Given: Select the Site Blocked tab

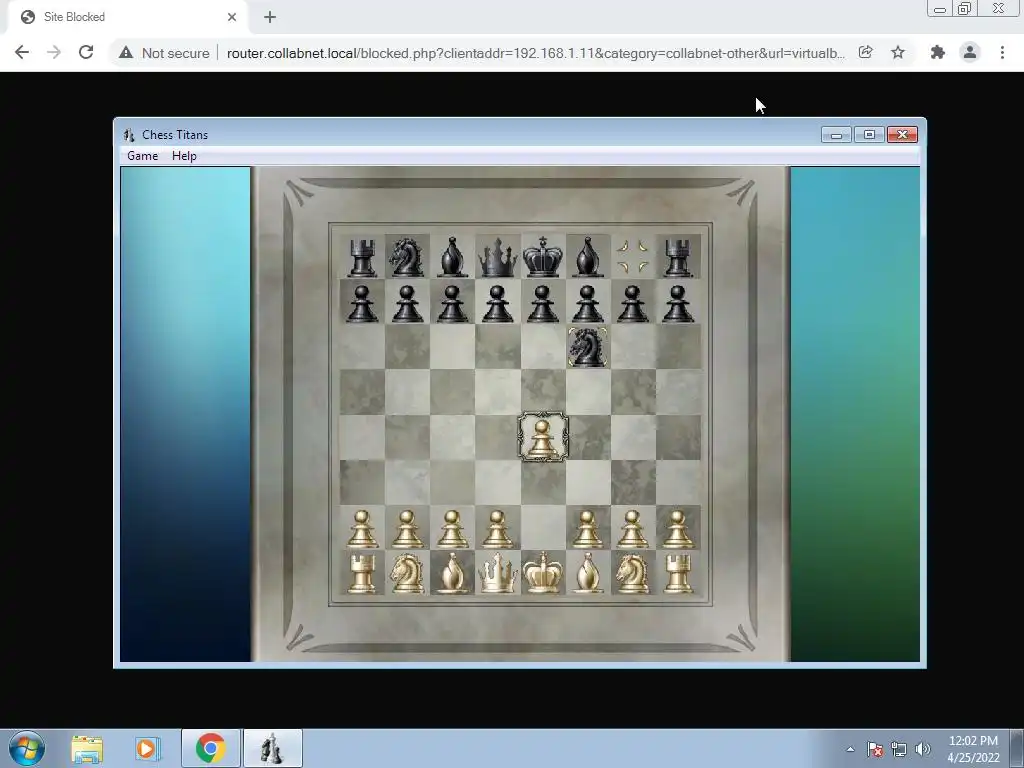Looking at the screenshot, I should click(x=127, y=17).
